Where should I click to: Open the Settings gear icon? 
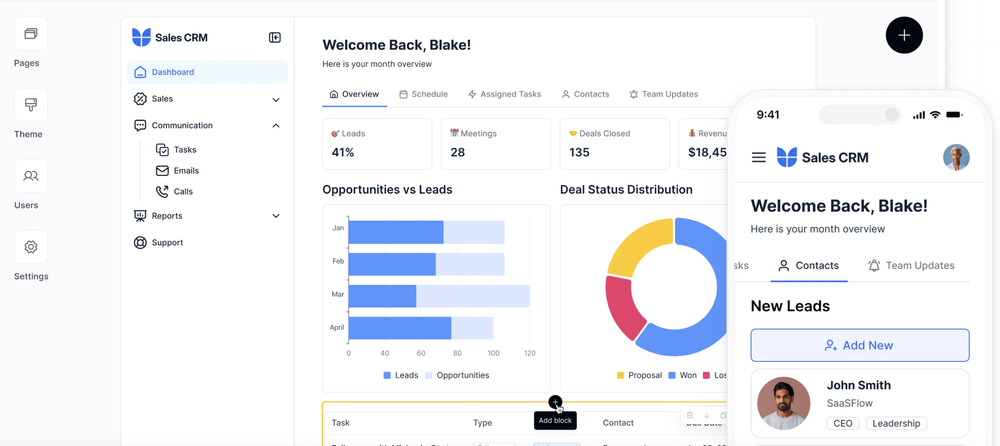(x=31, y=247)
